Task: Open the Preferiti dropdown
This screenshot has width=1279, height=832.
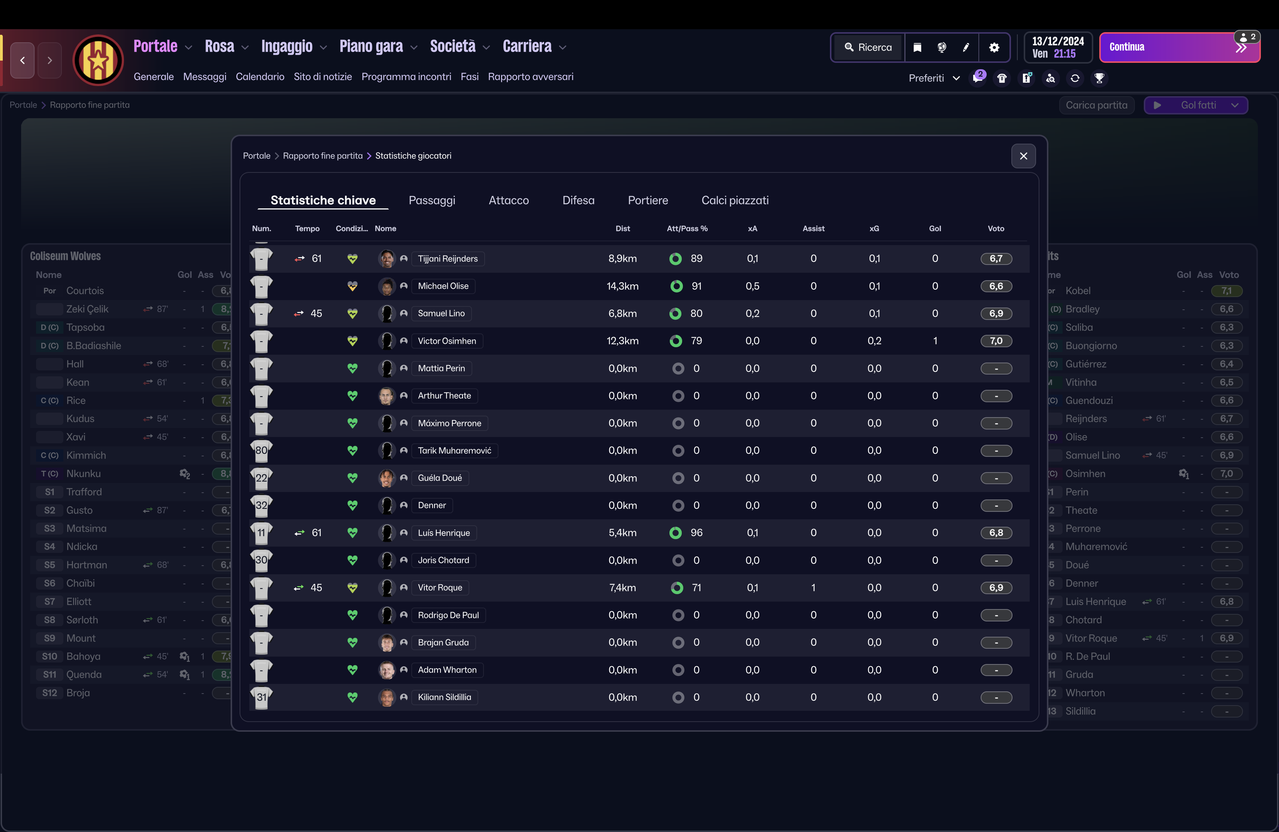Action: [934, 78]
